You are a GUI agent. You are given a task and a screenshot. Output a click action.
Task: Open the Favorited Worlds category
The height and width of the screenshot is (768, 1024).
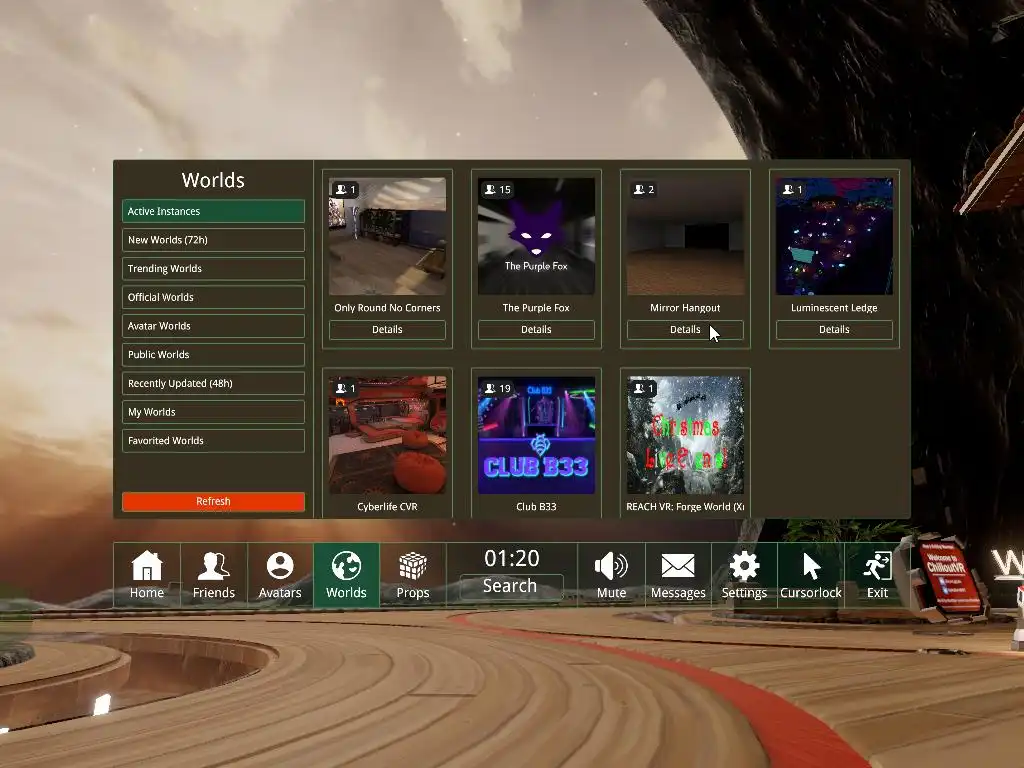click(213, 441)
